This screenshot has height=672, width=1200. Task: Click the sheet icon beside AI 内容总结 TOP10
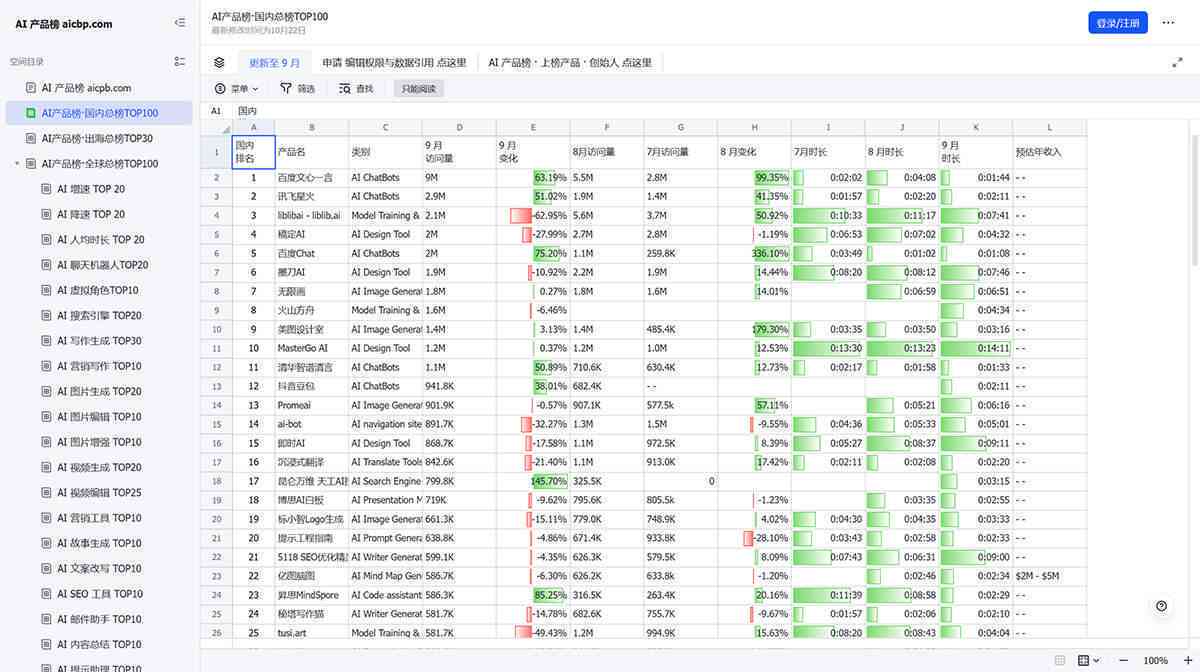tap(46, 644)
